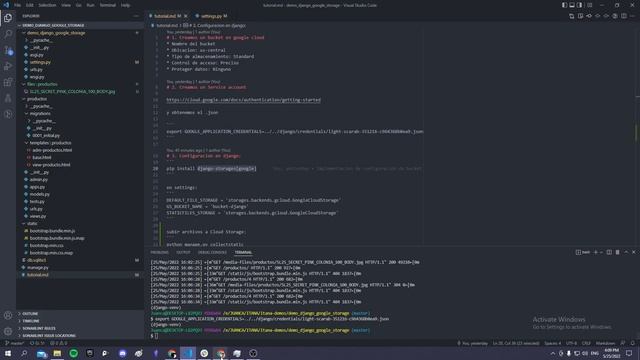Change the UTF-8 encoding status item
Image resolution: width=640 pixels, height=360 pixels.
click(x=571, y=343)
